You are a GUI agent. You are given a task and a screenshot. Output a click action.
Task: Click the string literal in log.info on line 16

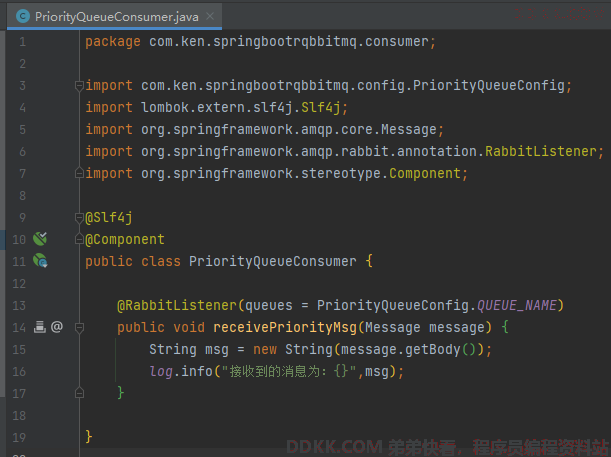coord(289,371)
